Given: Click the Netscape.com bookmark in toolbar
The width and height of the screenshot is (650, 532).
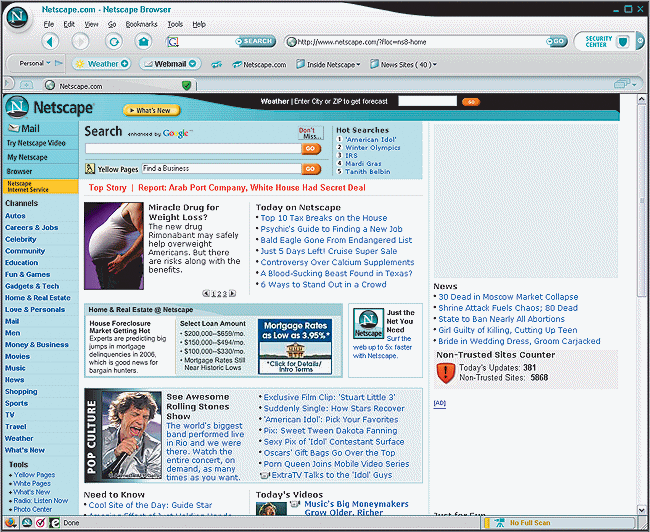Looking at the screenshot, I should [x=260, y=65].
